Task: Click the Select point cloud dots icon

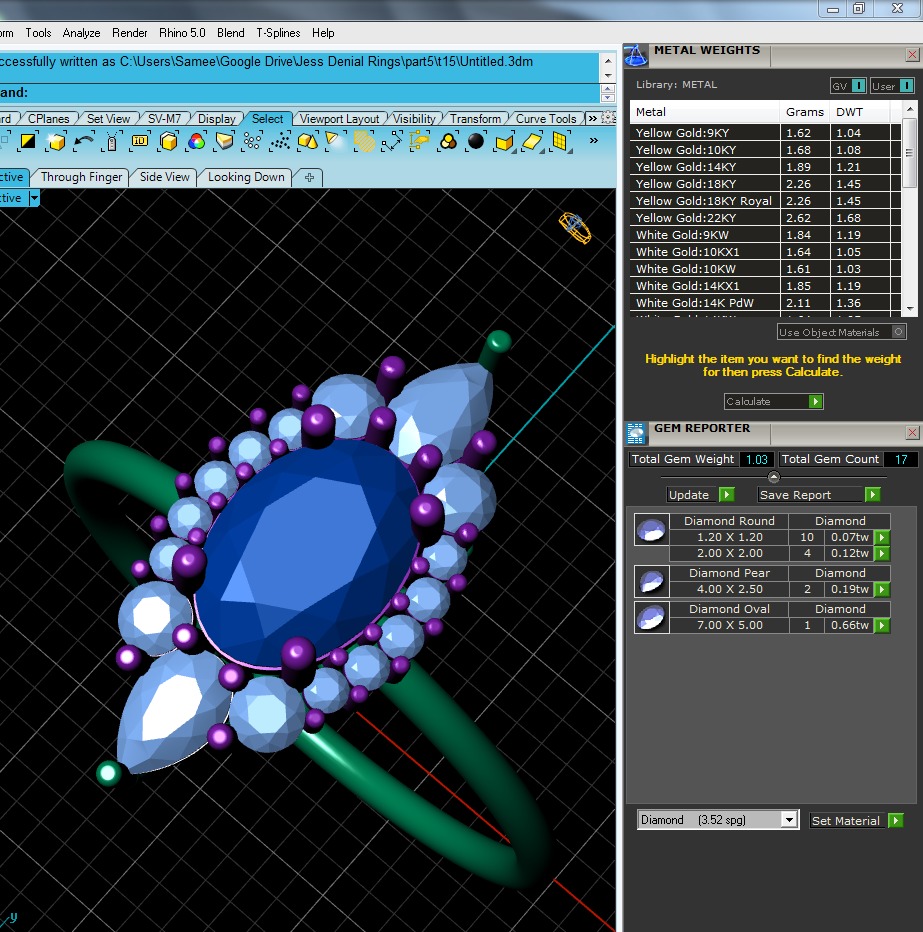Action: coord(280,141)
